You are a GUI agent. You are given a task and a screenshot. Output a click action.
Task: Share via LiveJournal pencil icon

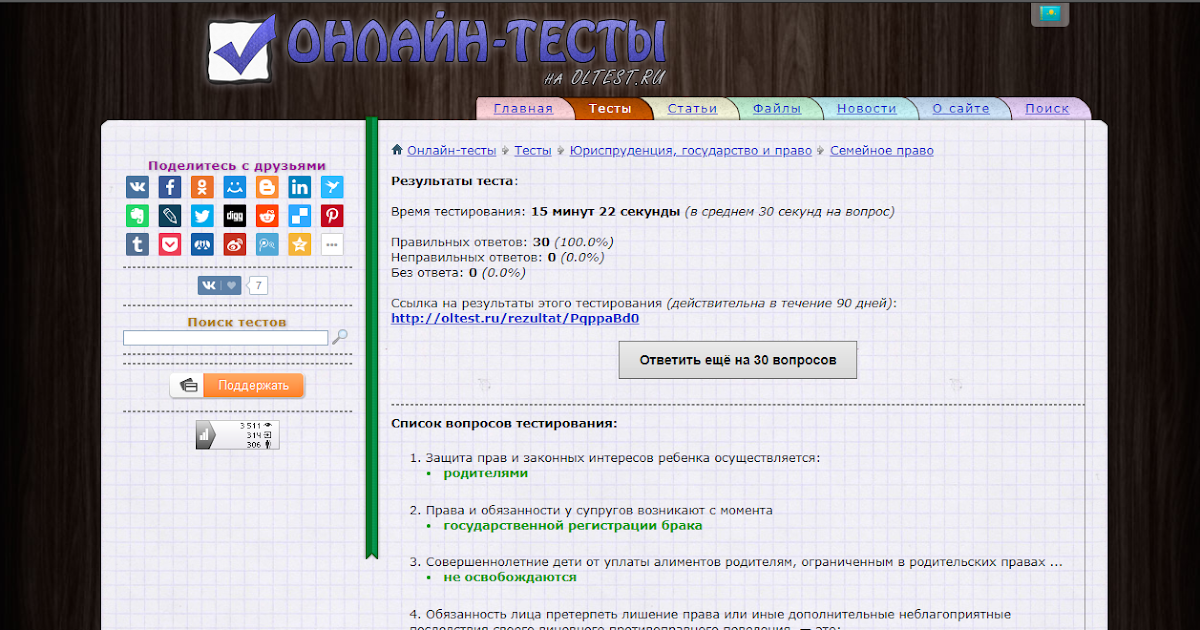170,216
